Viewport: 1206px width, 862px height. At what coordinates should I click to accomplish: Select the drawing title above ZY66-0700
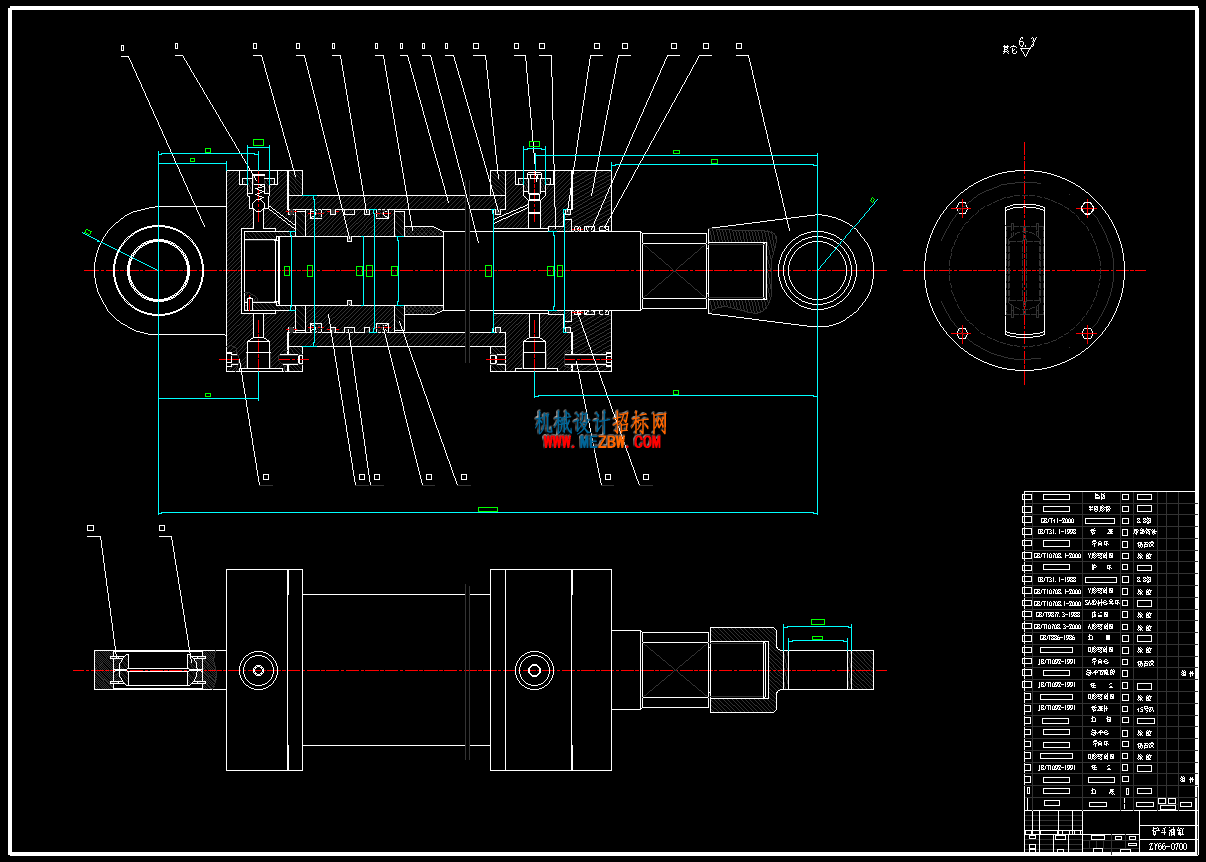pyautogui.click(x=1167, y=830)
